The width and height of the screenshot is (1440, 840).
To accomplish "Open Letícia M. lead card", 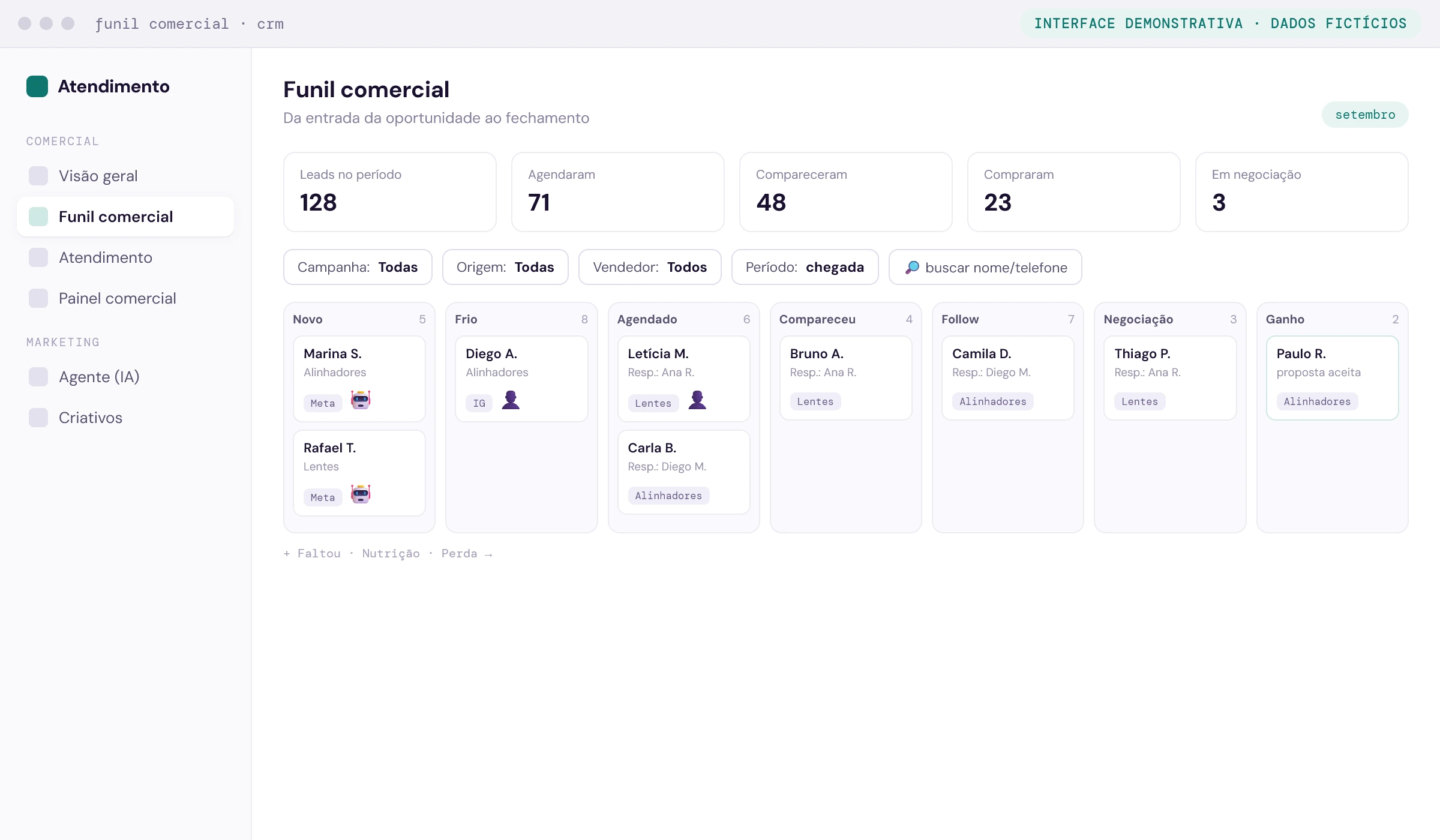I will (x=683, y=379).
